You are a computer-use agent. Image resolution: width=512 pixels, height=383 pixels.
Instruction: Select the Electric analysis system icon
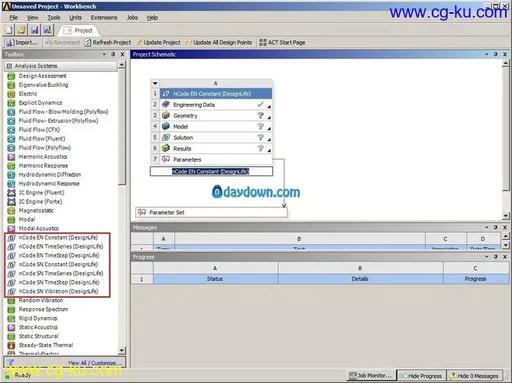[11, 94]
